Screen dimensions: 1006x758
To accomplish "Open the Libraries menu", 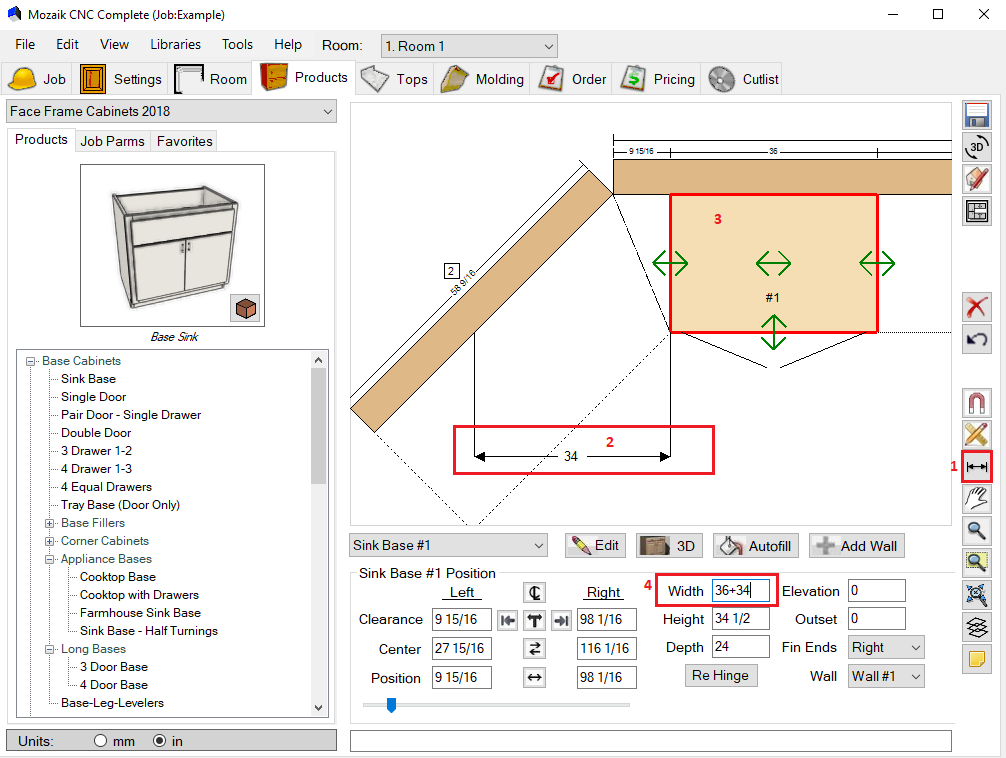I will pyautogui.click(x=175, y=44).
